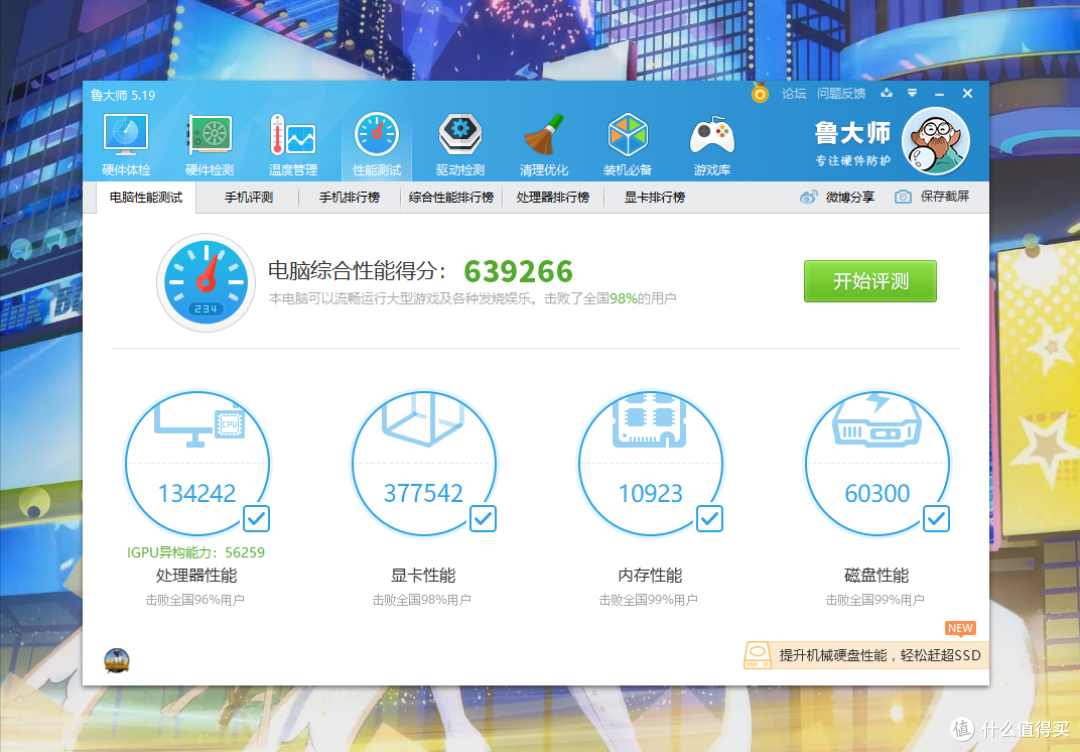Image resolution: width=1080 pixels, height=752 pixels.
Task: Click the camera screenshot icon
Action: point(903,197)
